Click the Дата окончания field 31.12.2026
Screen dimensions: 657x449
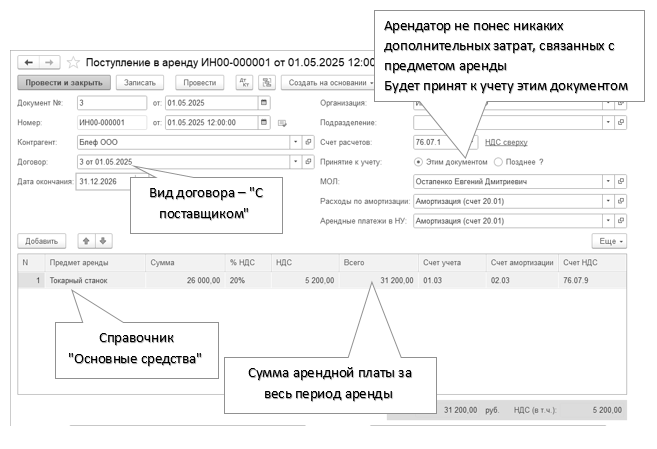[x=105, y=181]
